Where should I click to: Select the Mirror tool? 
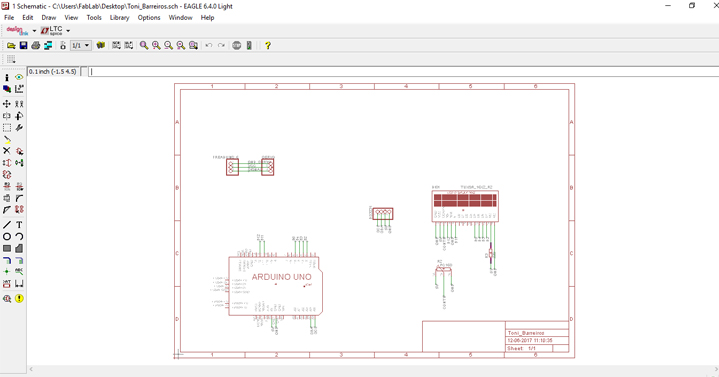click(x=7, y=116)
